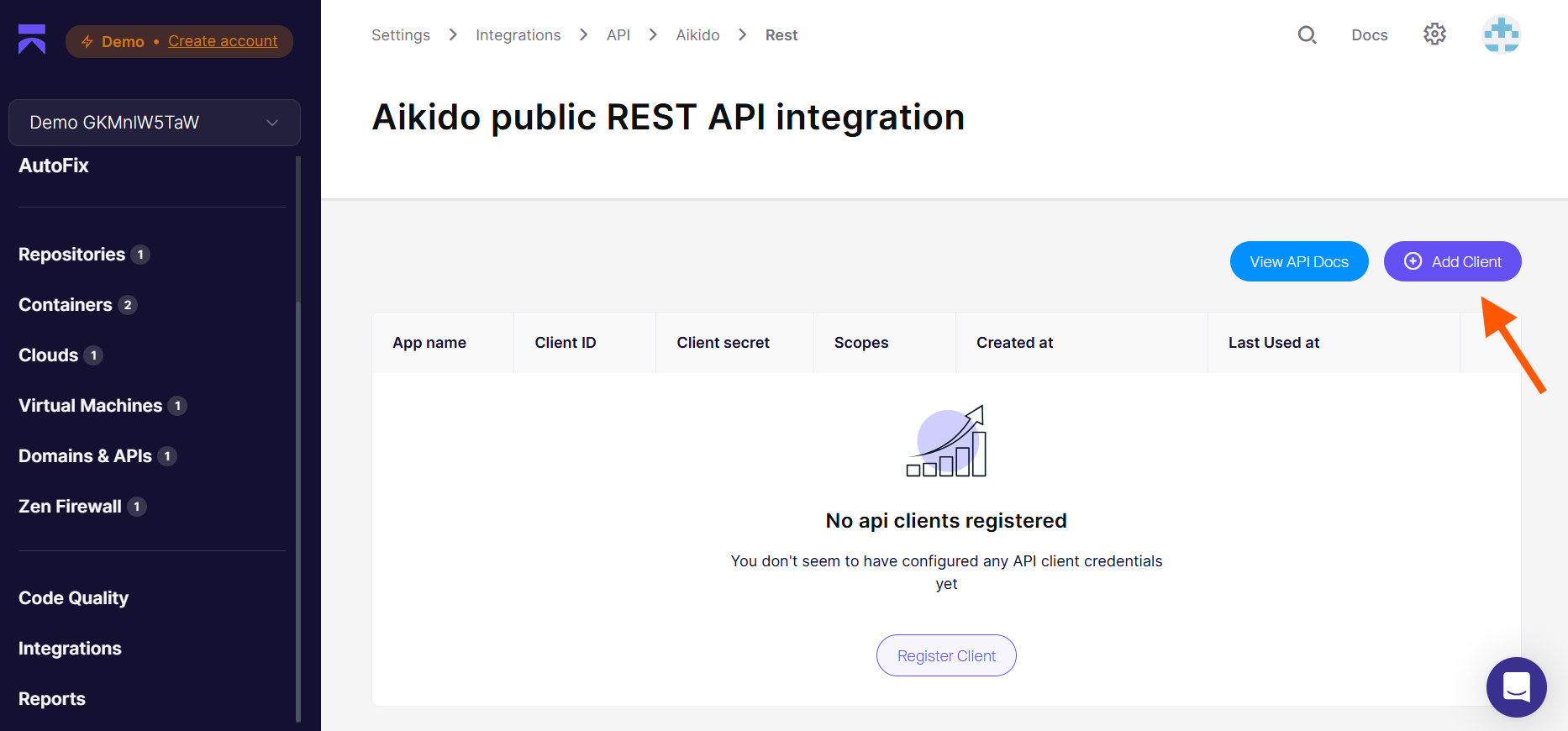The height and width of the screenshot is (731, 1568).
Task: Open Code Quality in the sidebar
Action: [74, 598]
